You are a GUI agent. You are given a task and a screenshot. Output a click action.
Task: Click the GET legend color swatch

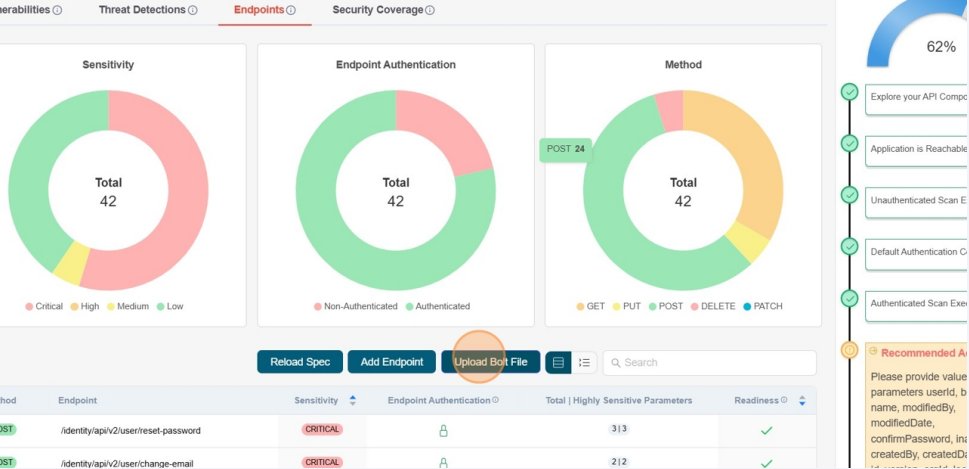click(581, 306)
